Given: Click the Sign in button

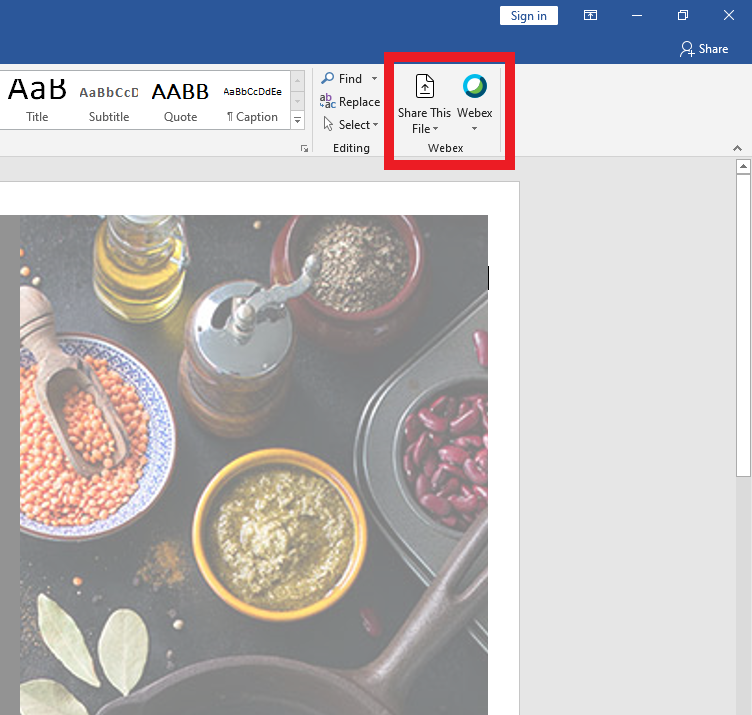Looking at the screenshot, I should (529, 16).
